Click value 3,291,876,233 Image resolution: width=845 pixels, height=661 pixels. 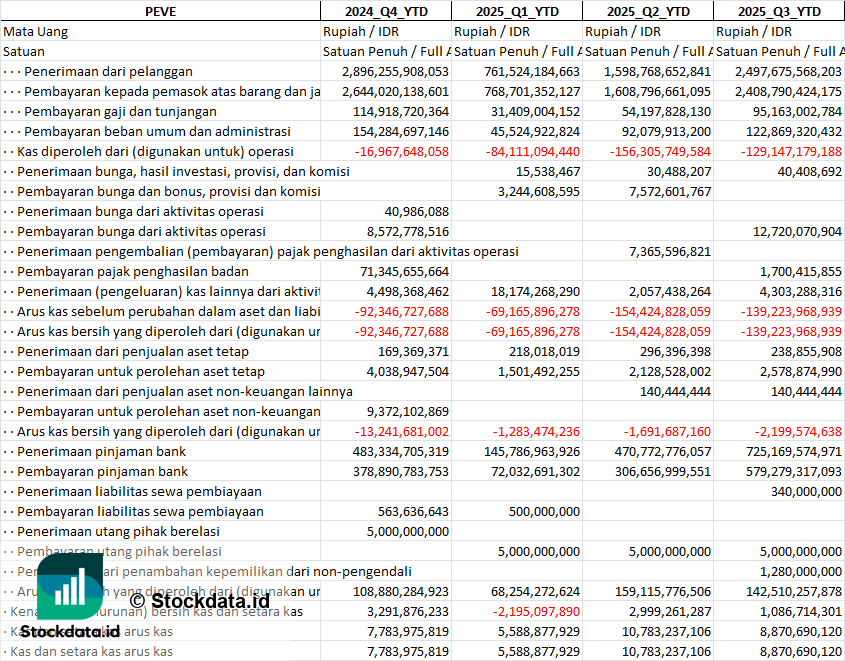click(407, 611)
